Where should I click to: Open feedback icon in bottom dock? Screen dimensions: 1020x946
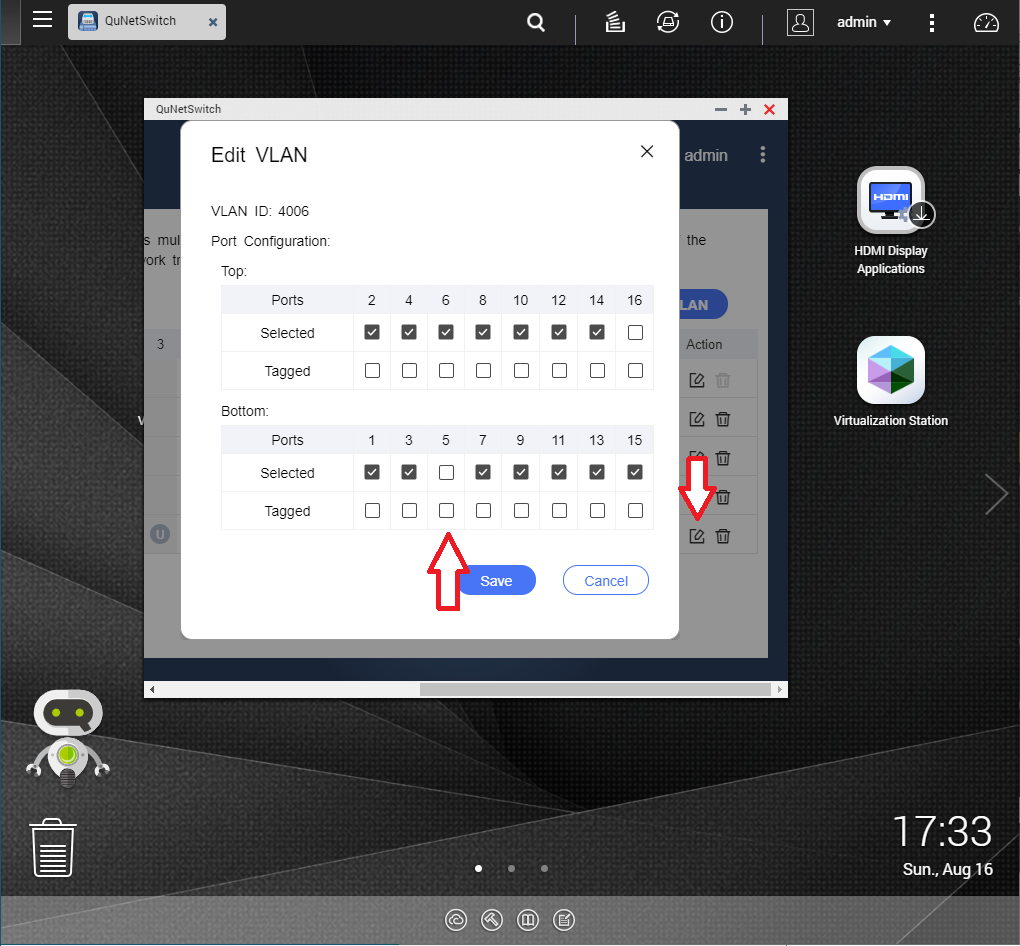coord(563,920)
